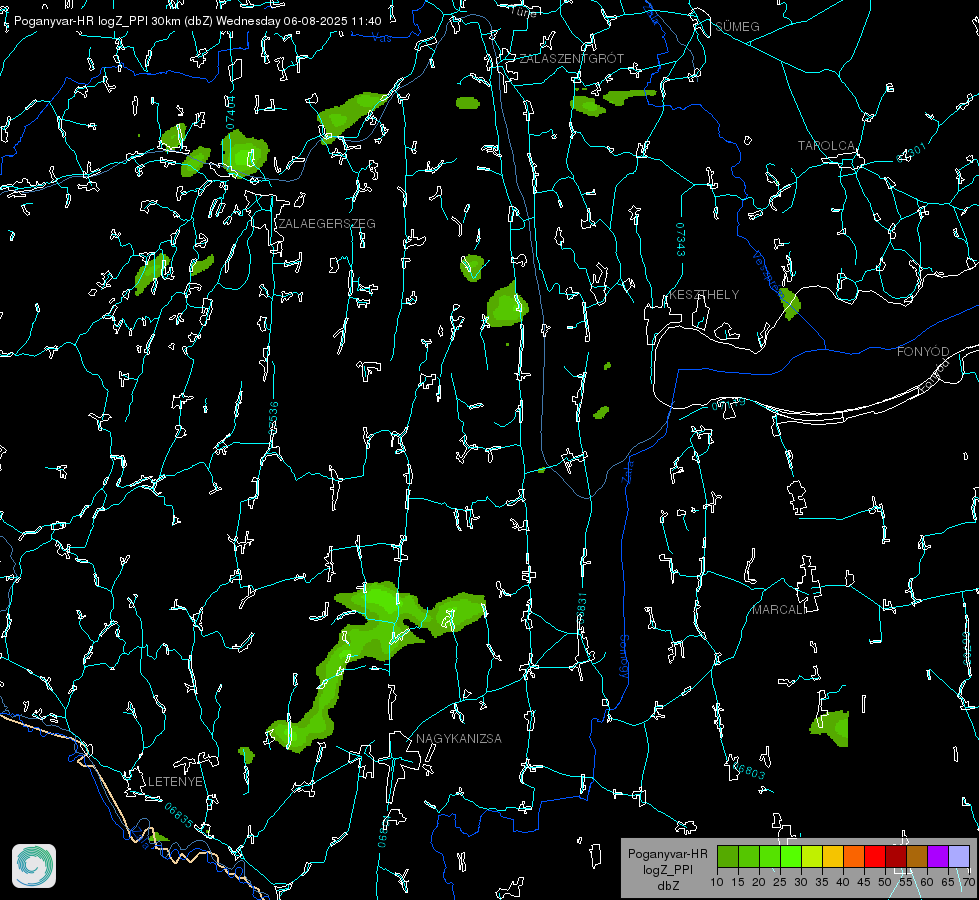Select the bright green 25–30 dBZ swatch
This screenshot has height=900, width=979.
[x=791, y=856]
